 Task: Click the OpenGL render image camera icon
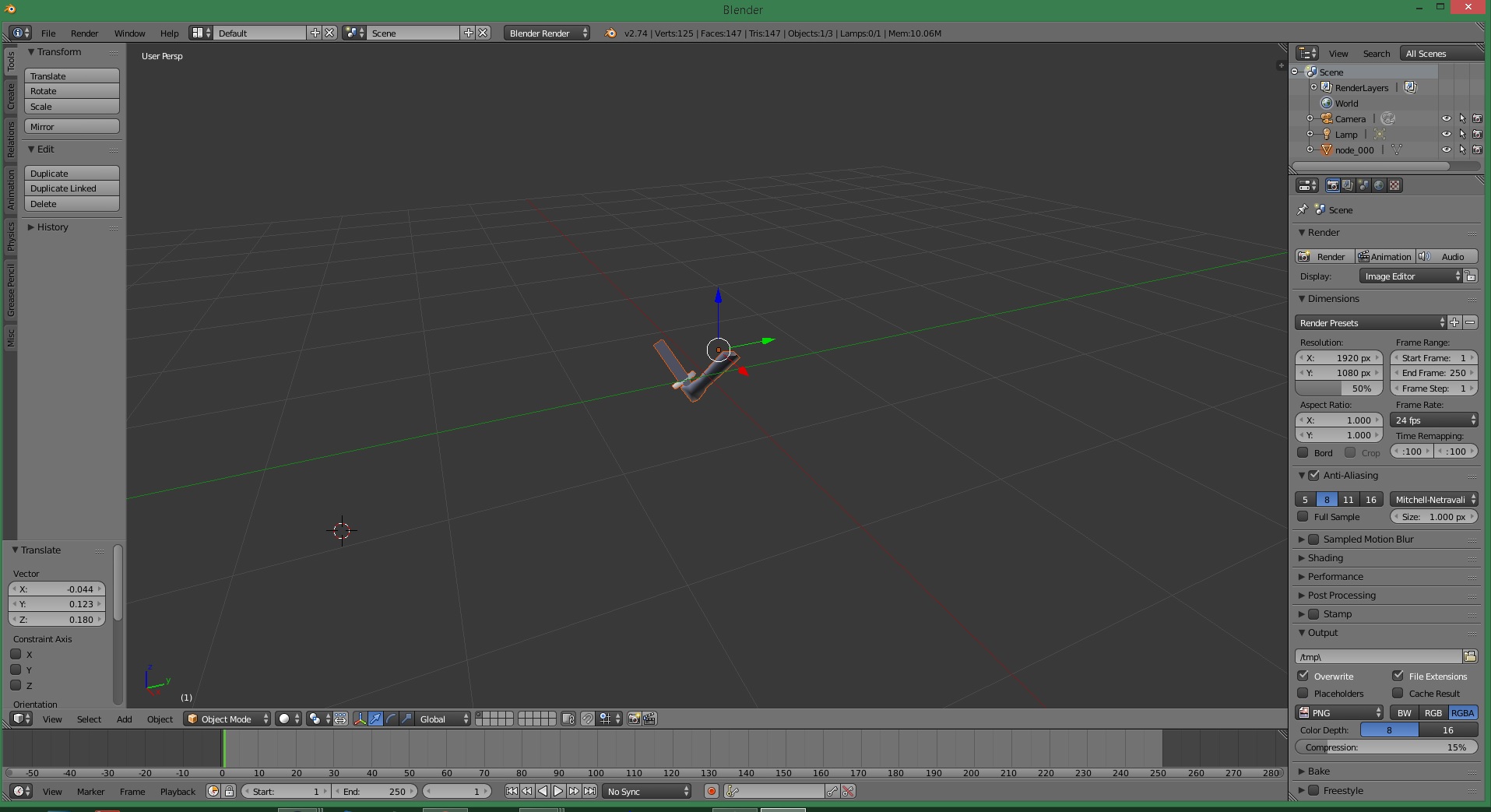[x=634, y=719]
